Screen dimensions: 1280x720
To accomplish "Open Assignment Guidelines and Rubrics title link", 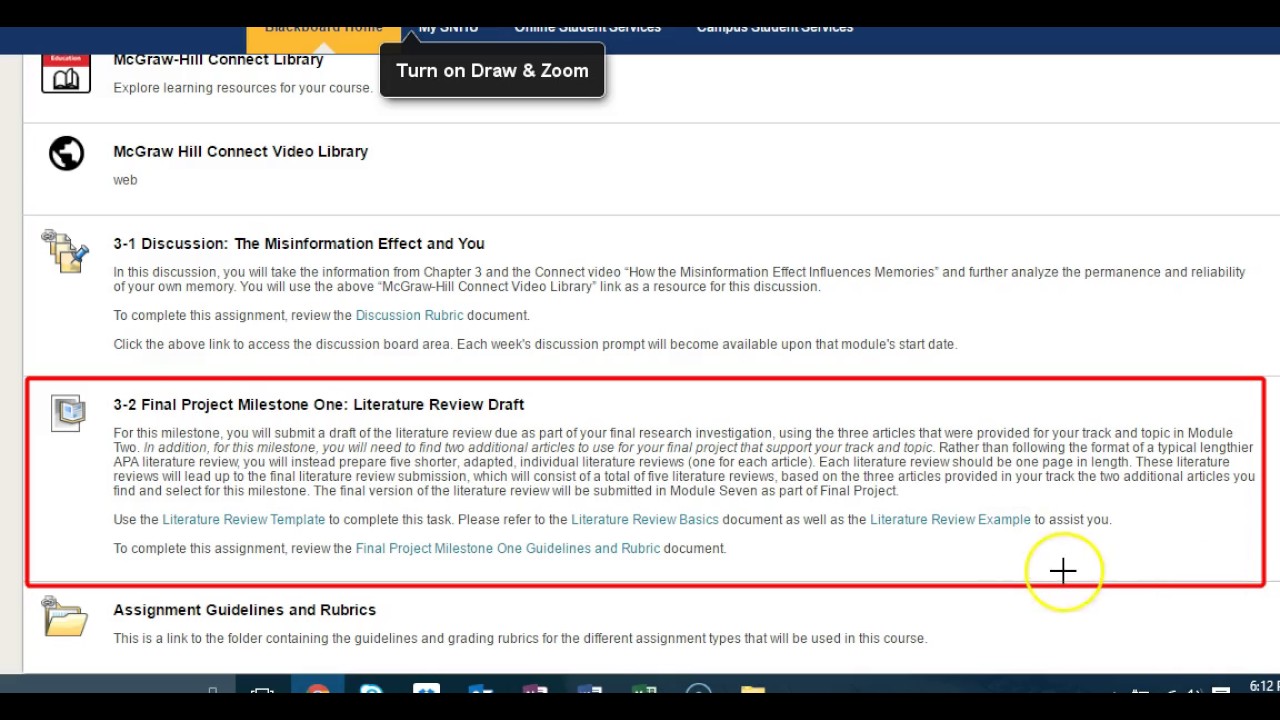I will 244,609.
